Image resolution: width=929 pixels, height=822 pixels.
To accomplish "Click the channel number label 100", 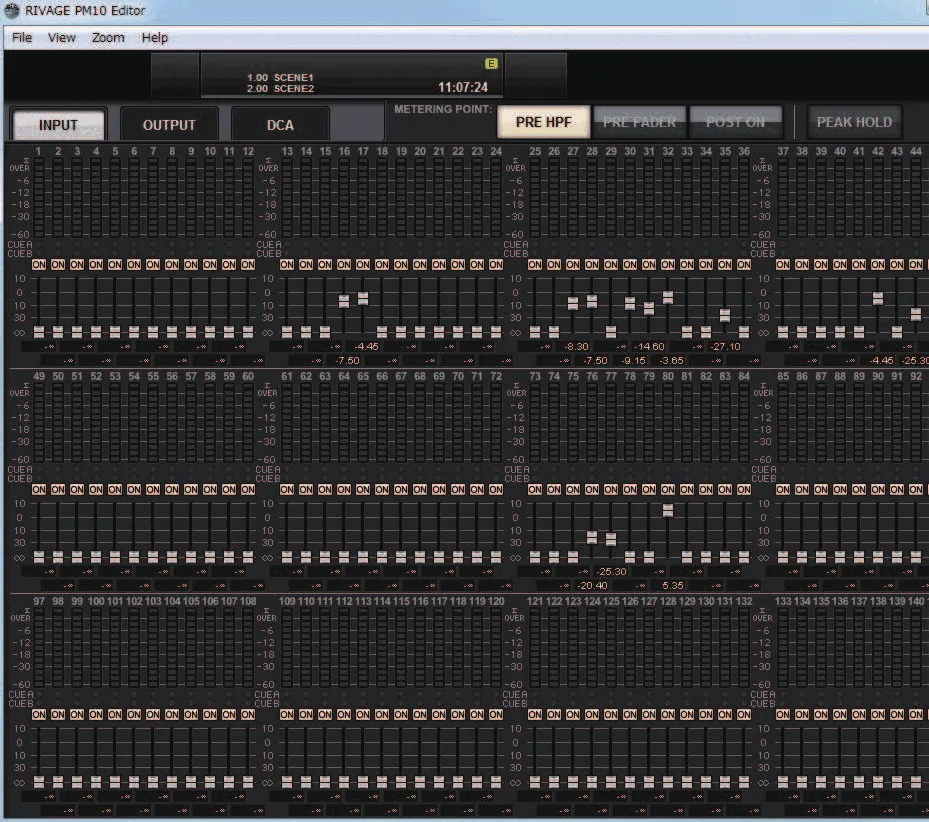I will point(96,601).
